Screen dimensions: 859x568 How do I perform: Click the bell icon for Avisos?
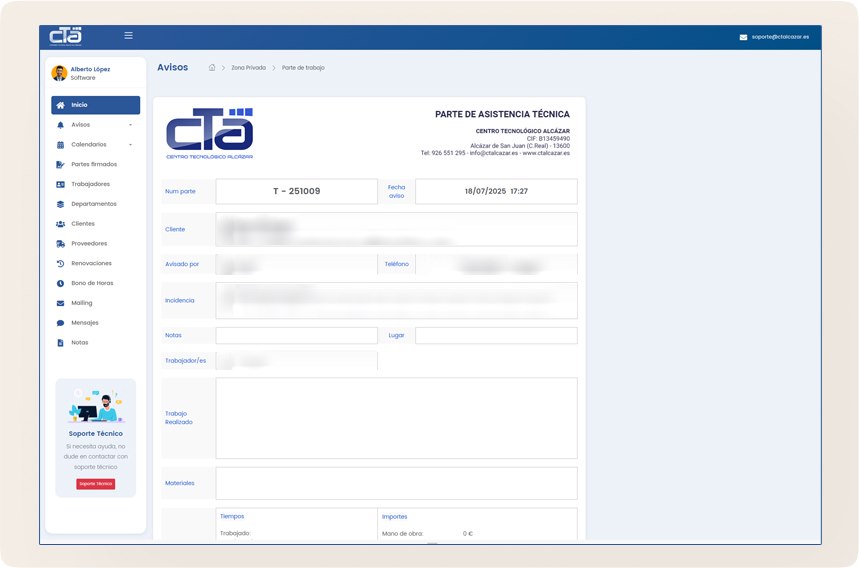(61, 125)
